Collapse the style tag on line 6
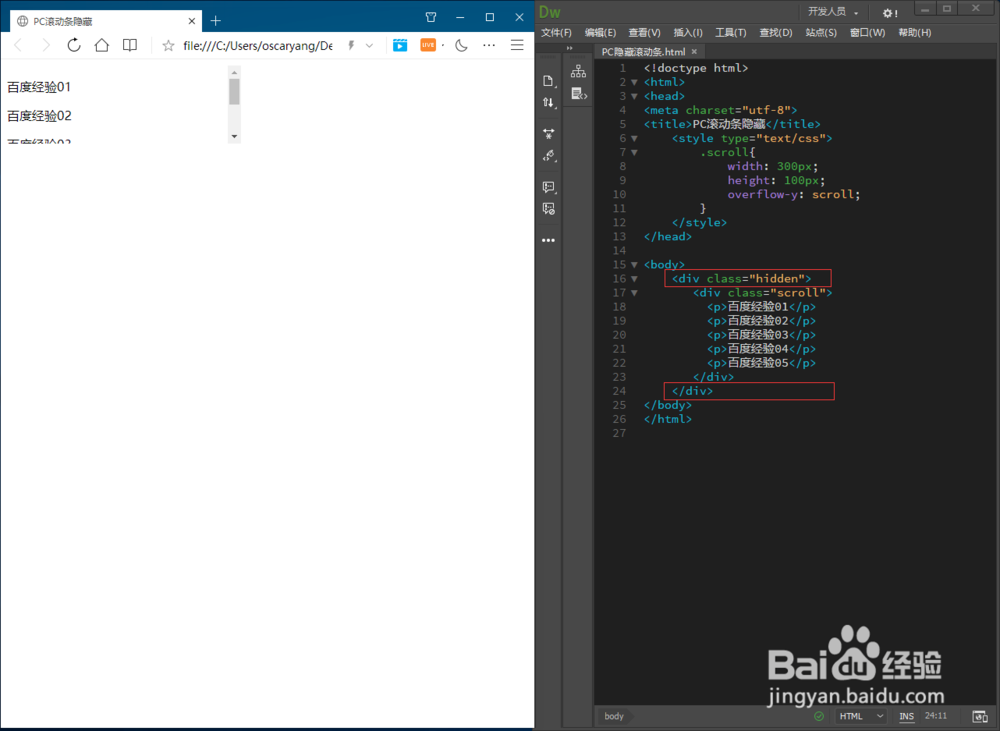This screenshot has height=731, width=1000. pyautogui.click(x=634, y=138)
